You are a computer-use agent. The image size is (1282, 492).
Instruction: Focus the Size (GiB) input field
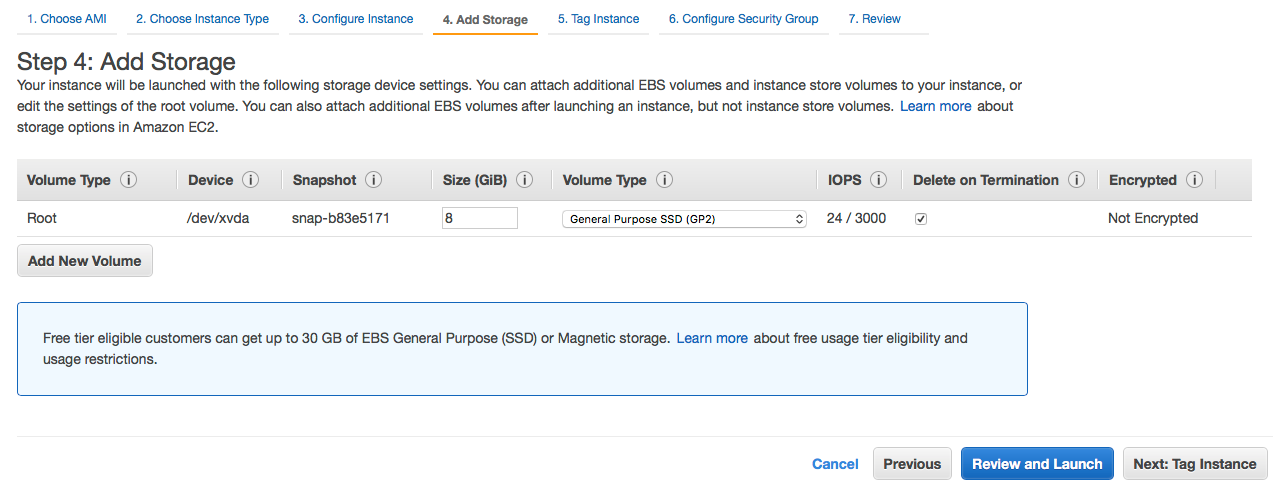[480, 218]
